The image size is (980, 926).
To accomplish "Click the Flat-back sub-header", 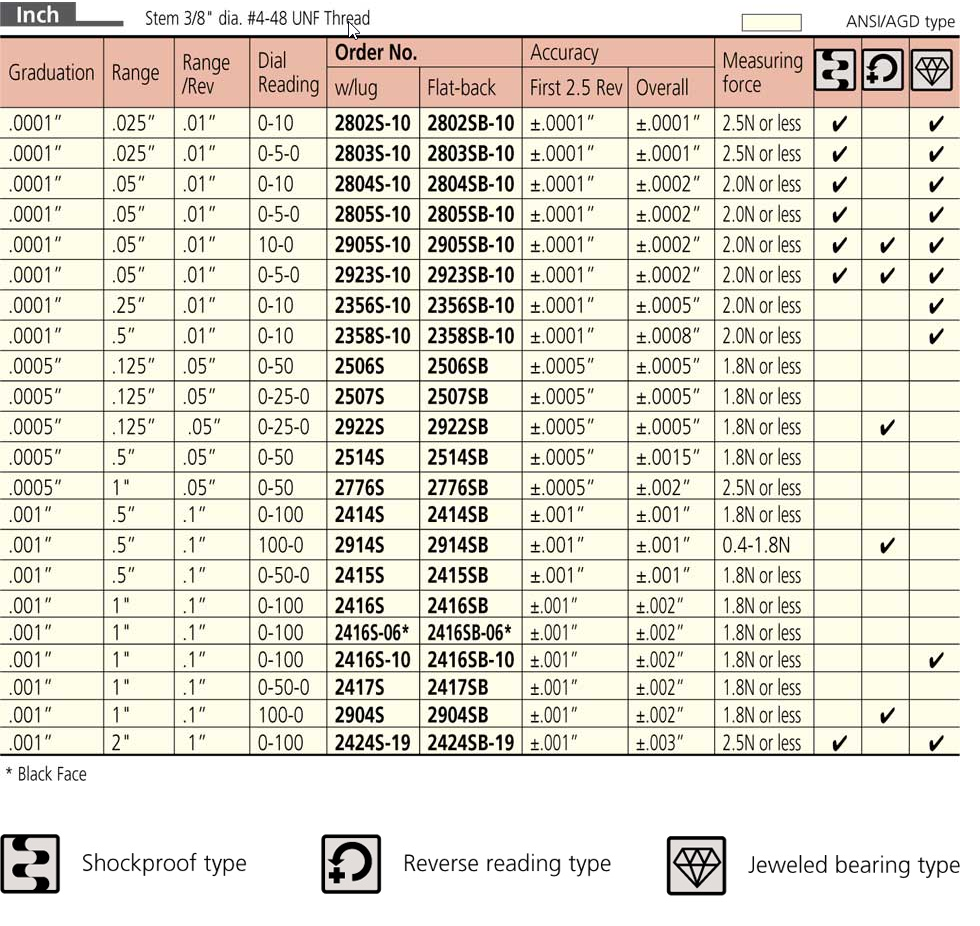I will tap(461, 88).
